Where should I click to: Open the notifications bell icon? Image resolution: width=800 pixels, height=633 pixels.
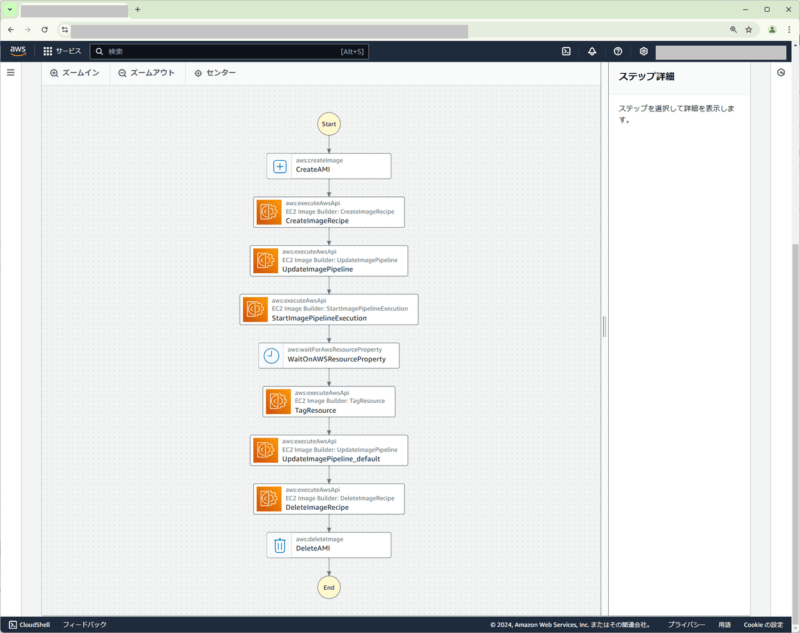point(591,51)
